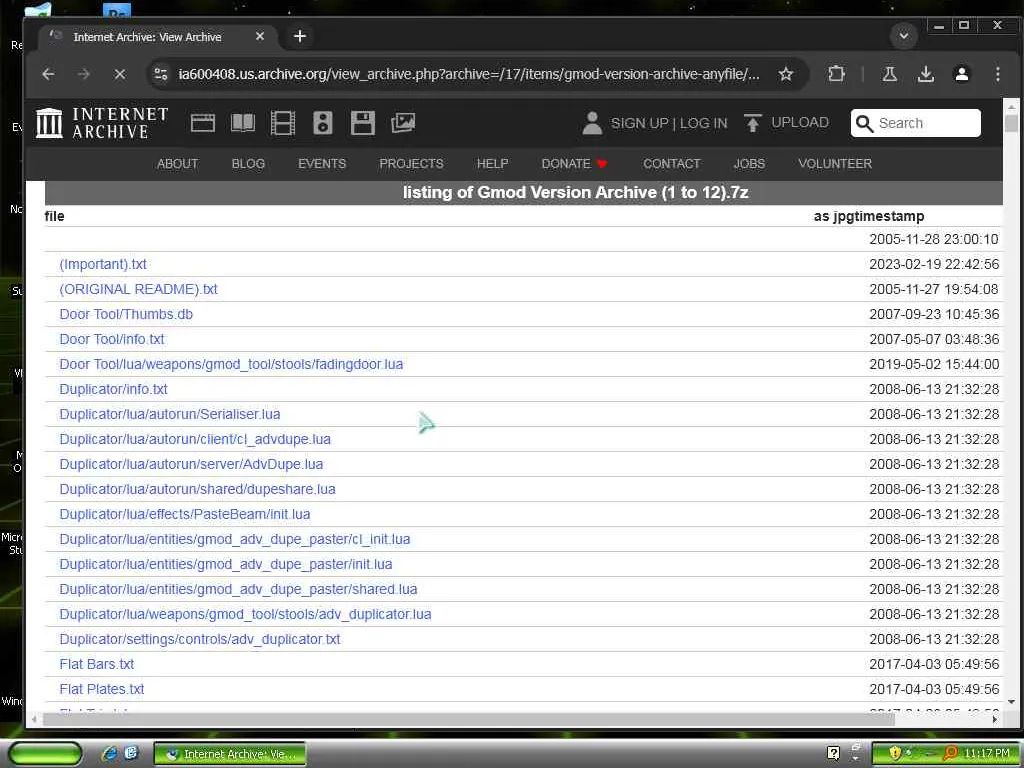Screen dimensions: 1024x768
Task: Click the green Start button
Action: (x=46, y=754)
